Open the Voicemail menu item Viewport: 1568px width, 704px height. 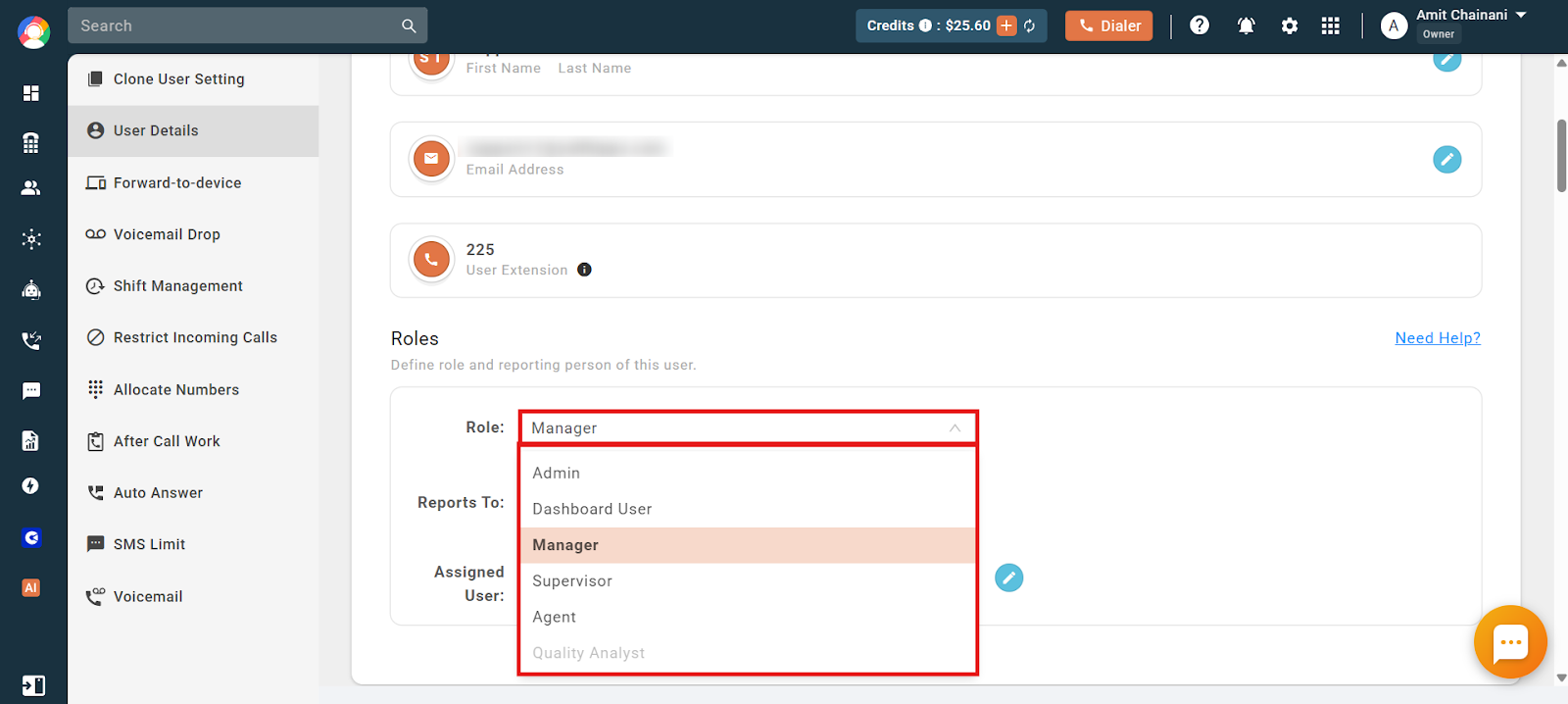point(193,596)
